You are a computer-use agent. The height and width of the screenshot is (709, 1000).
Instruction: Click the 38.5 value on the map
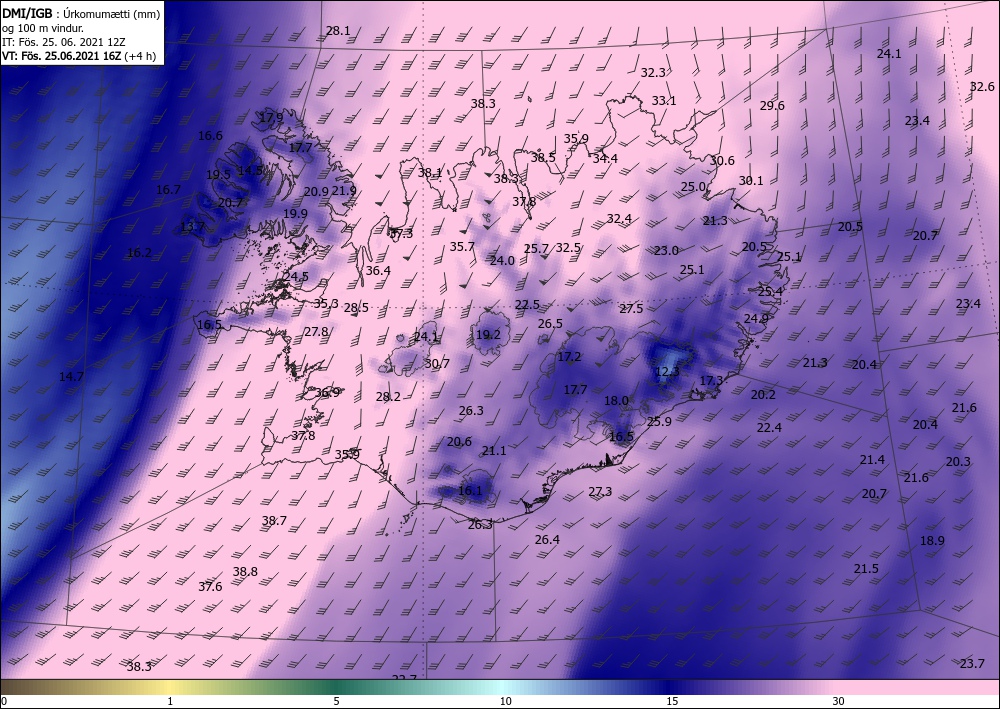coord(543,157)
